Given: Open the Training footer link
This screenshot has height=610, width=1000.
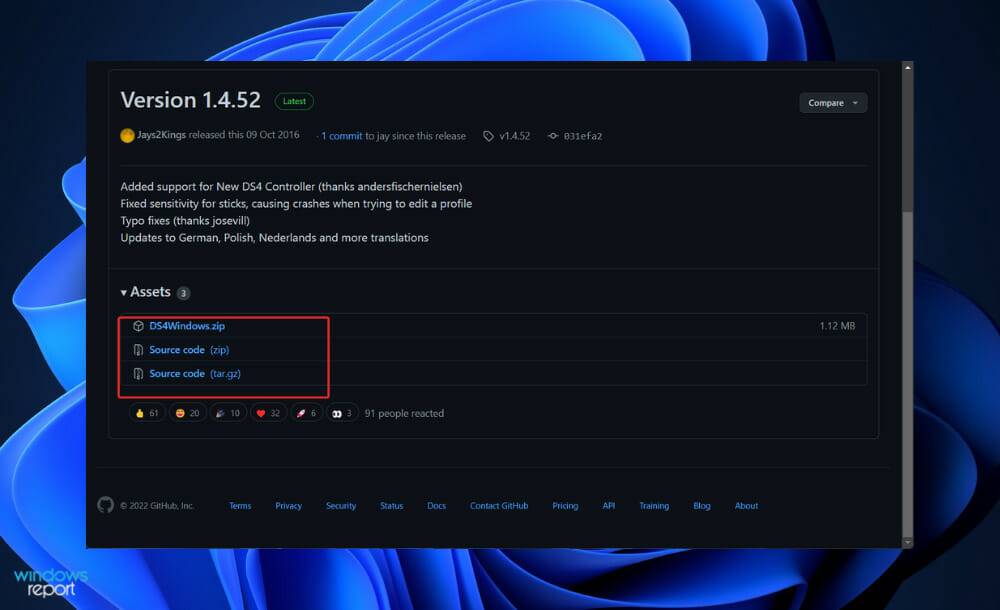Looking at the screenshot, I should pyautogui.click(x=654, y=506).
